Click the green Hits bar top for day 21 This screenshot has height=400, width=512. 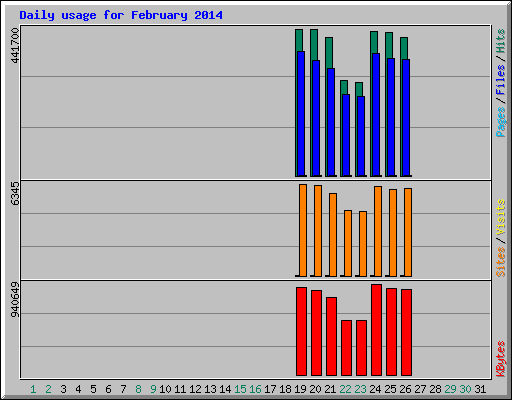[329, 53]
